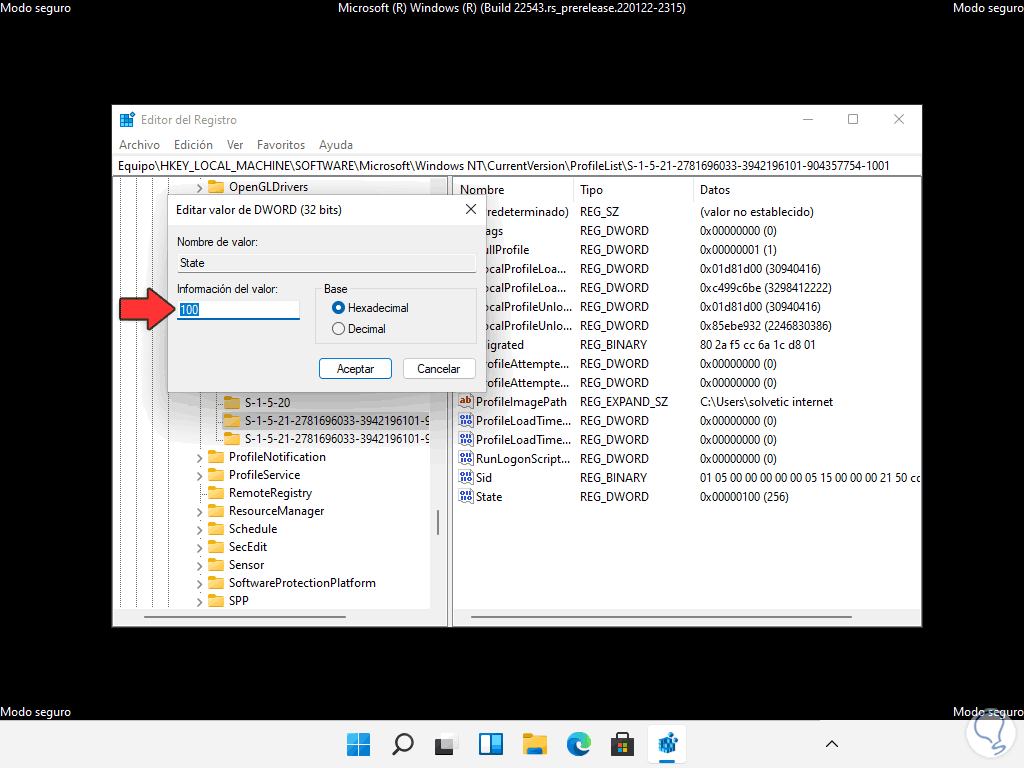This screenshot has width=1024, height=768.
Task: Open the Windows Start menu
Action: click(359, 744)
